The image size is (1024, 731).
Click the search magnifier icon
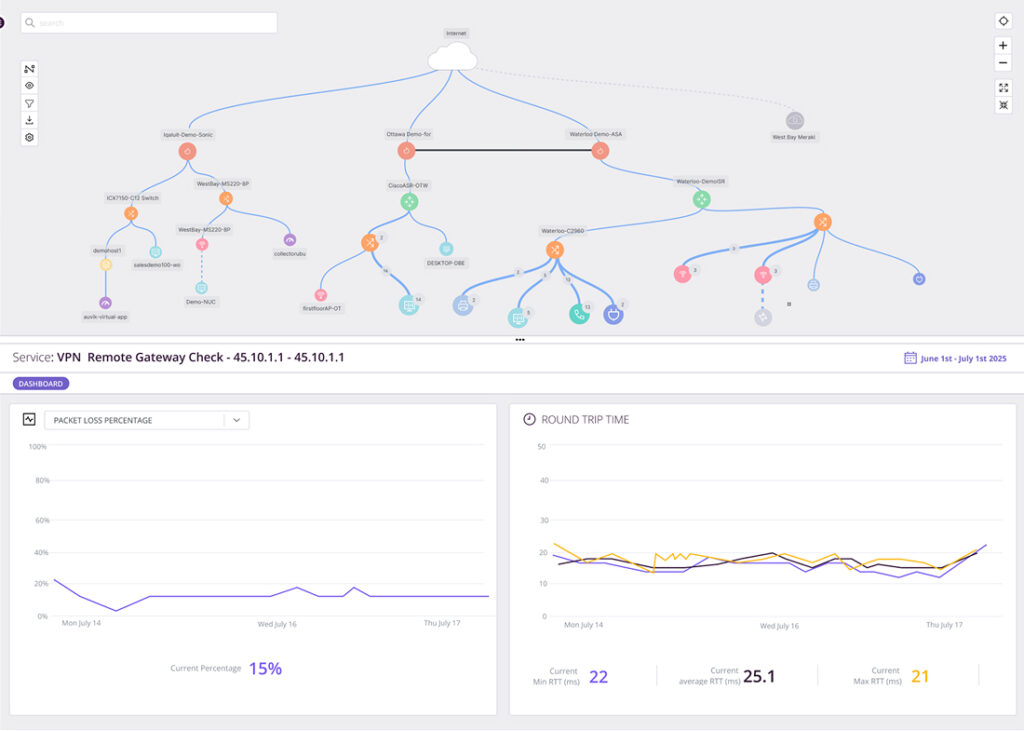pyautogui.click(x=30, y=23)
